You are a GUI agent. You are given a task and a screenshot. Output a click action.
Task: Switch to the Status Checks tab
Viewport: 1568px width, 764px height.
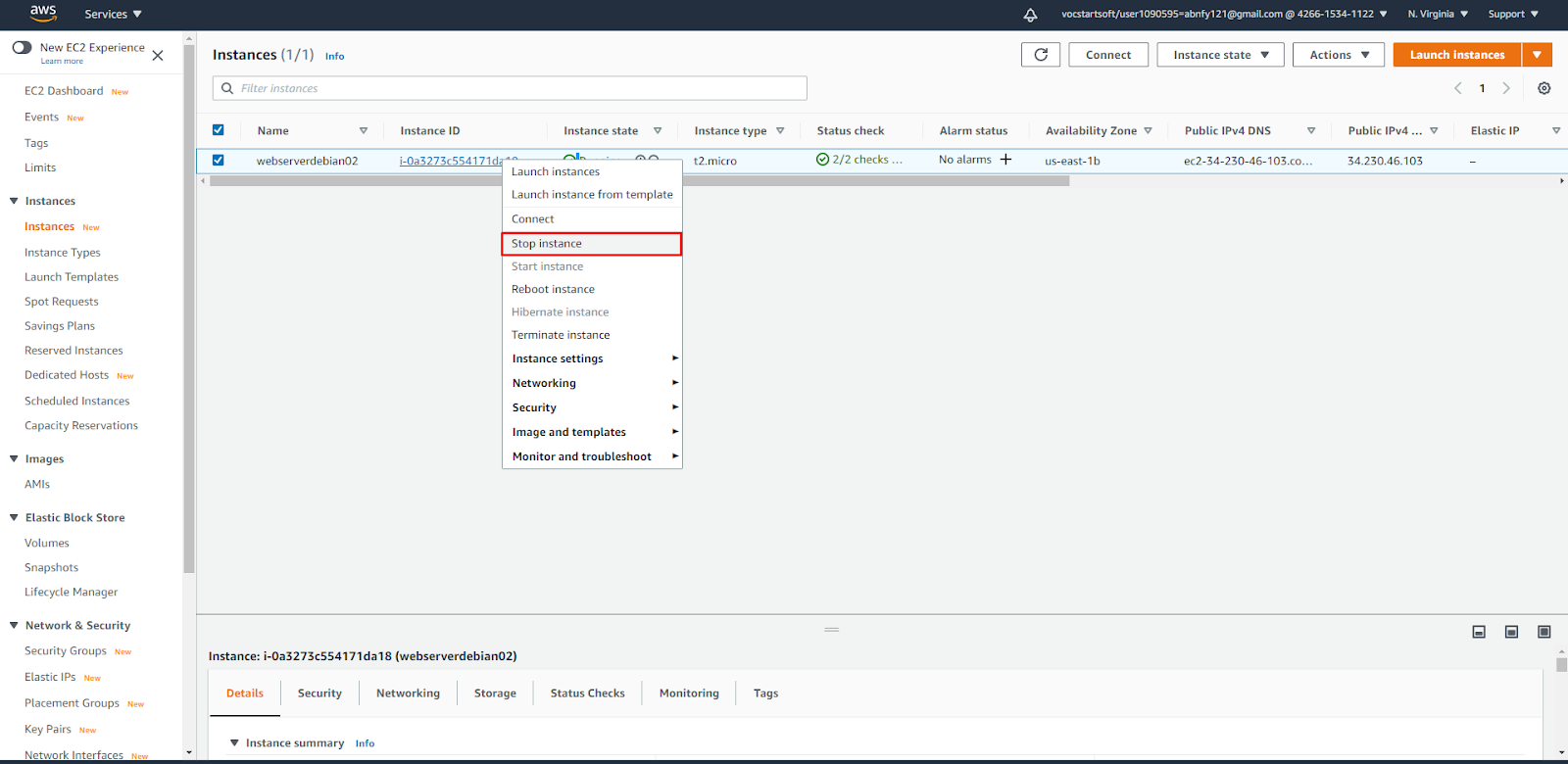pyautogui.click(x=587, y=693)
